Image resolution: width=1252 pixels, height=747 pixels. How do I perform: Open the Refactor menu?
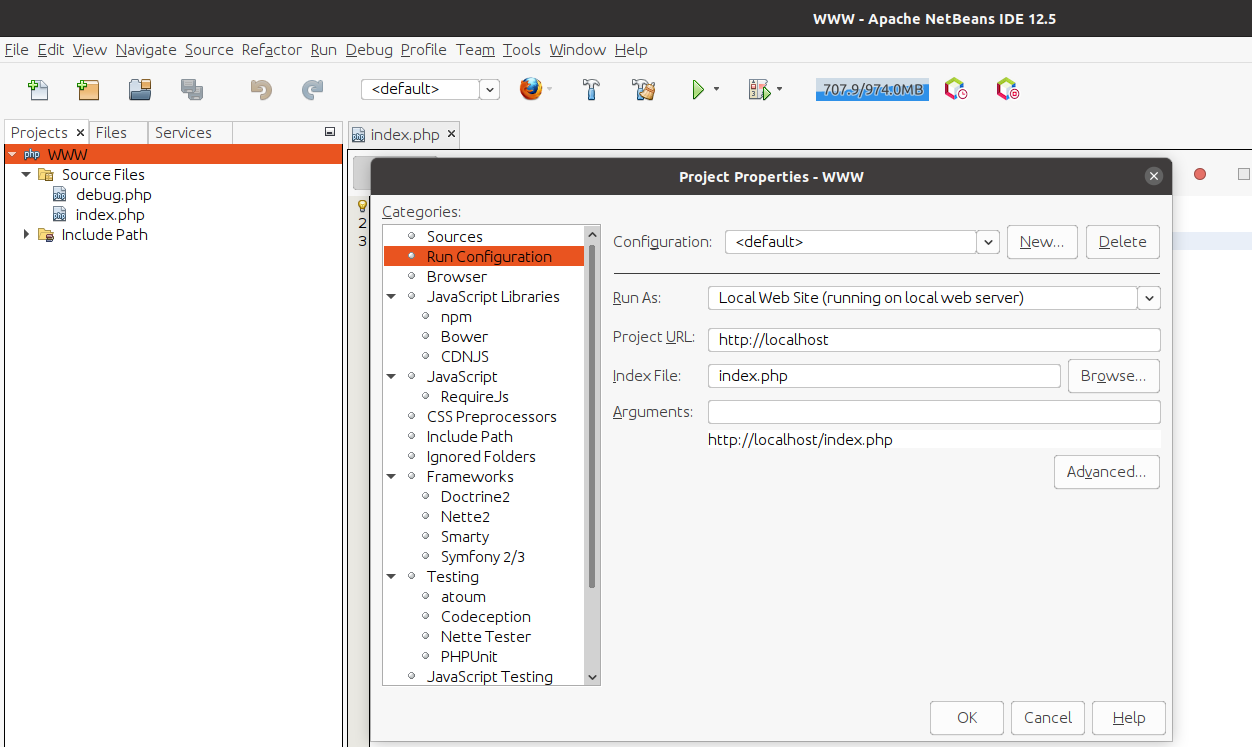[x=272, y=50]
